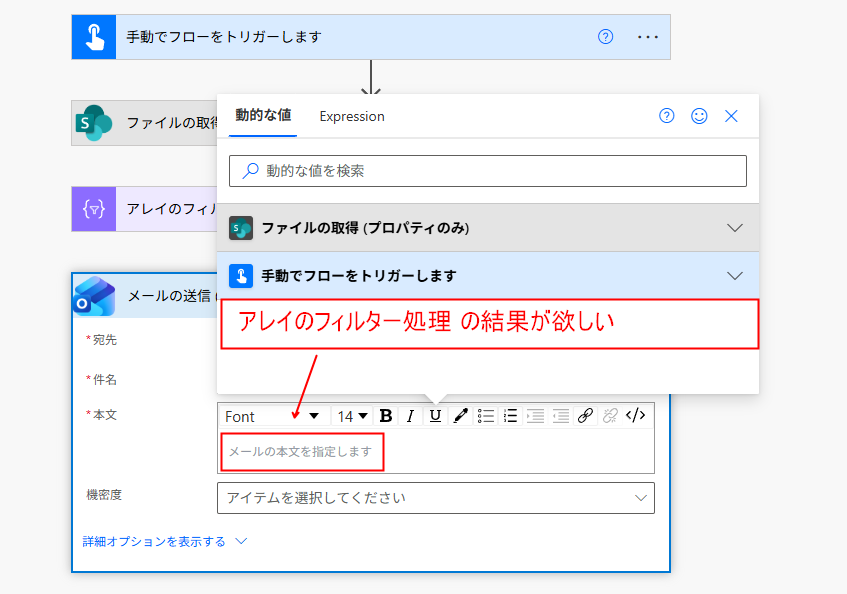This screenshot has height=594, width=847.
Task: Open the font color pen tool
Action: pos(460,416)
